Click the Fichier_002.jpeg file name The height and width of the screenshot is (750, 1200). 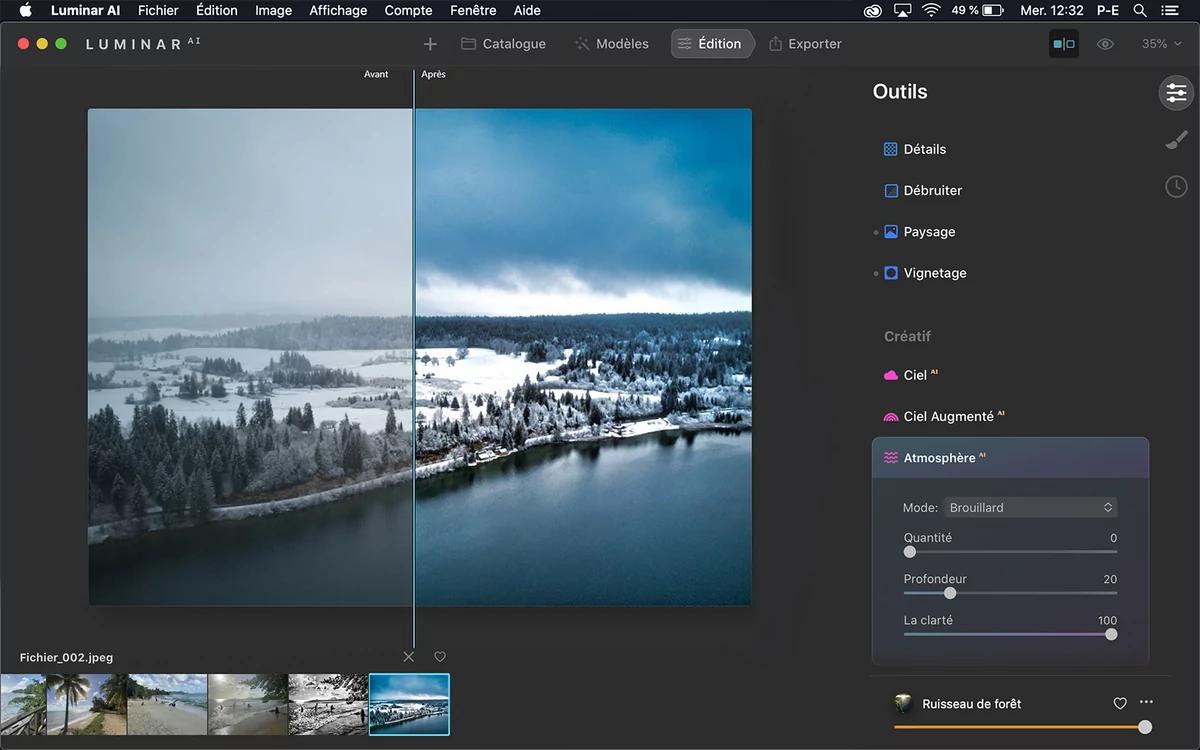click(x=66, y=658)
